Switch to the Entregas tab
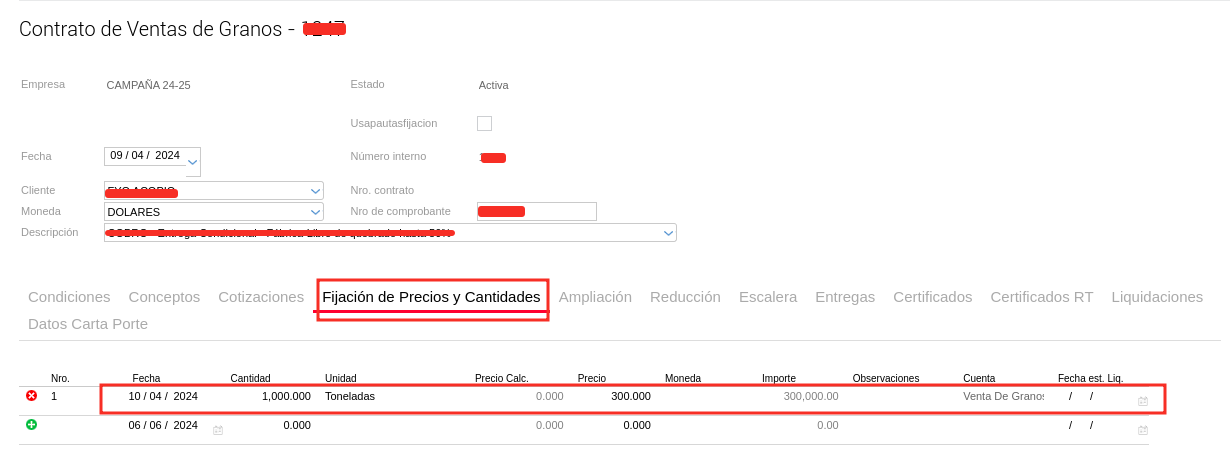Image resolution: width=1230 pixels, height=453 pixels. [x=845, y=297]
